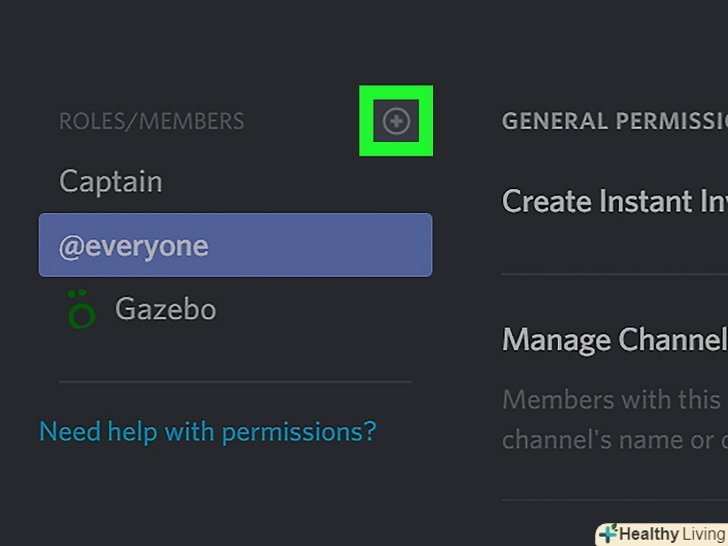The image size is (728, 546).
Task: Click the plus icon beside ROLES/MEMBERS
Action: [x=396, y=121]
